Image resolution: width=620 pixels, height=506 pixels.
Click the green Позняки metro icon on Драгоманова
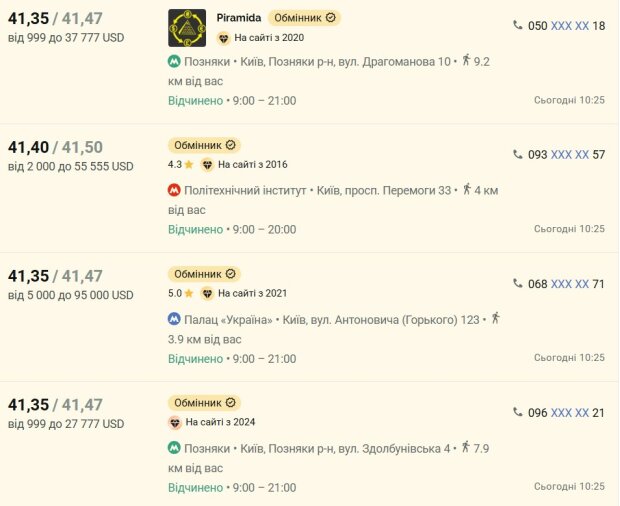click(x=174, y=62)
